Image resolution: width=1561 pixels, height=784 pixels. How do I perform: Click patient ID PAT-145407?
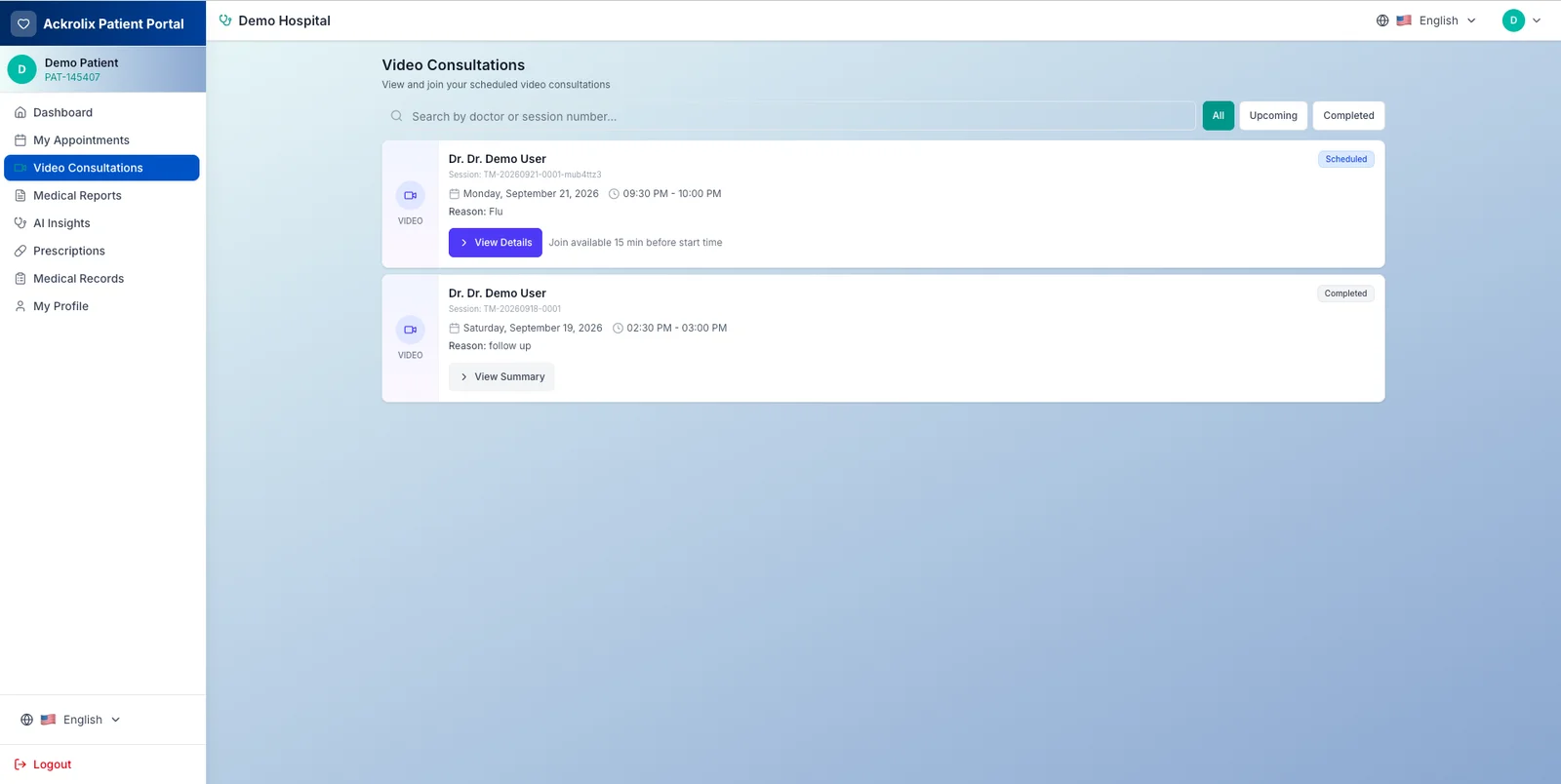[72, 78]
